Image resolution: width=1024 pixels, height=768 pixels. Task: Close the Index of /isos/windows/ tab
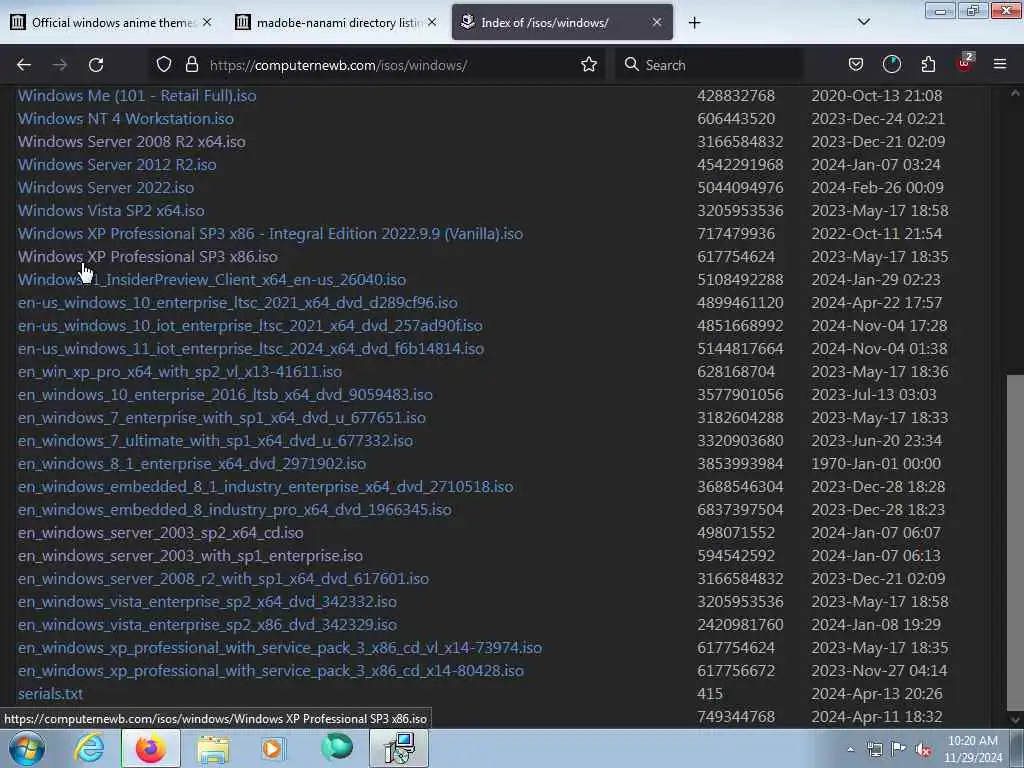coord(656,22)
